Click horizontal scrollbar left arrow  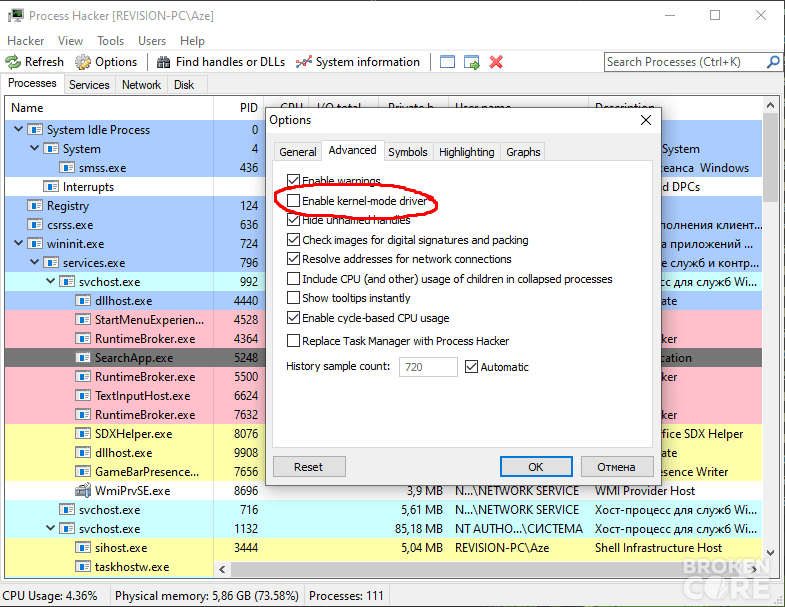222,569
